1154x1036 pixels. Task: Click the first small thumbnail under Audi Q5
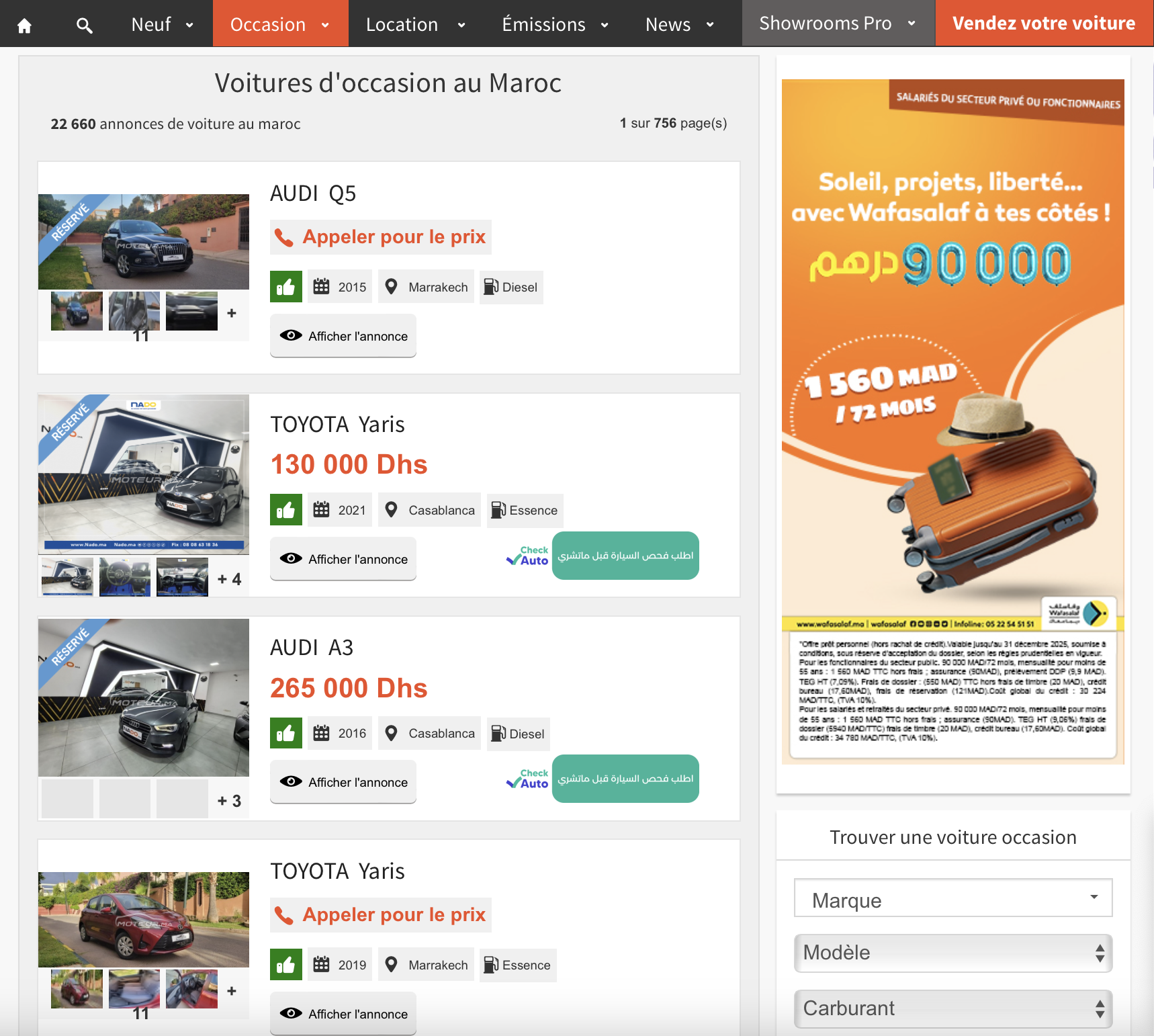point(77,310)
